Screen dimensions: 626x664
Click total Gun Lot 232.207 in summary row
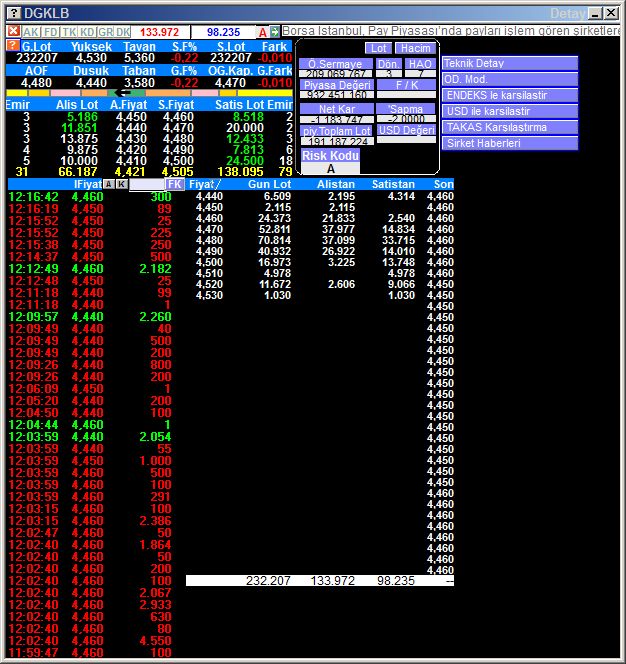pyautogui.click(x=268, y=581)
